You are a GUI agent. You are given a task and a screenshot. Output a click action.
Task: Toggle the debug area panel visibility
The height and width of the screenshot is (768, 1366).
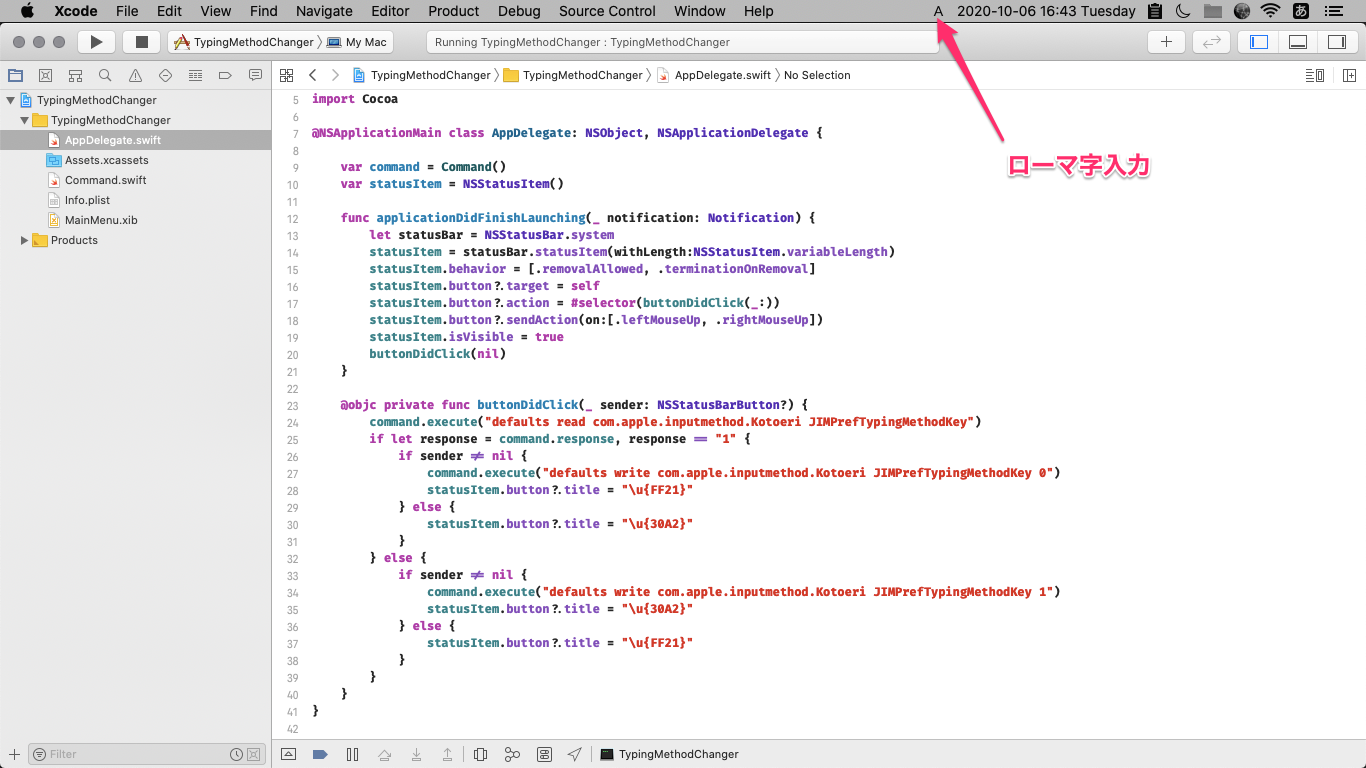coord(1298,42)
